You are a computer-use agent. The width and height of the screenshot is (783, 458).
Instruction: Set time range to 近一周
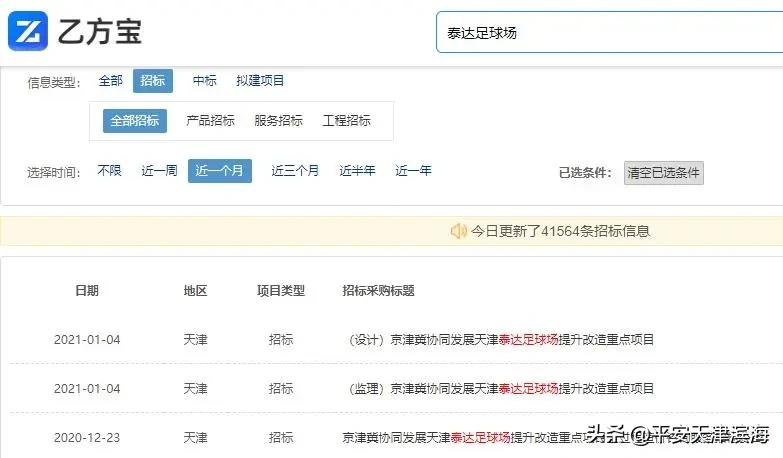pos(159,171)
